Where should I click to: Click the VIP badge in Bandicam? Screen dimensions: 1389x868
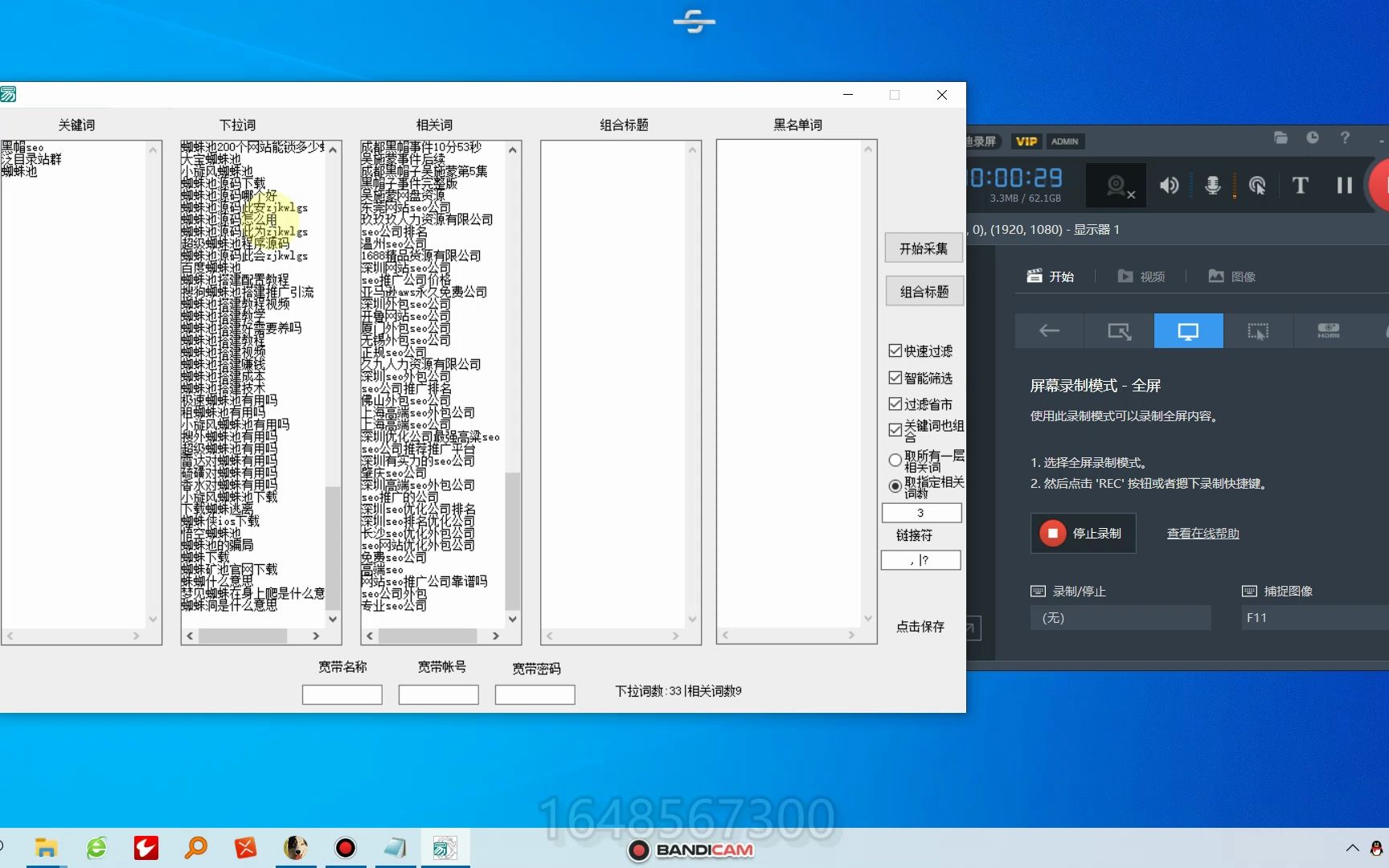[1026, 141]
